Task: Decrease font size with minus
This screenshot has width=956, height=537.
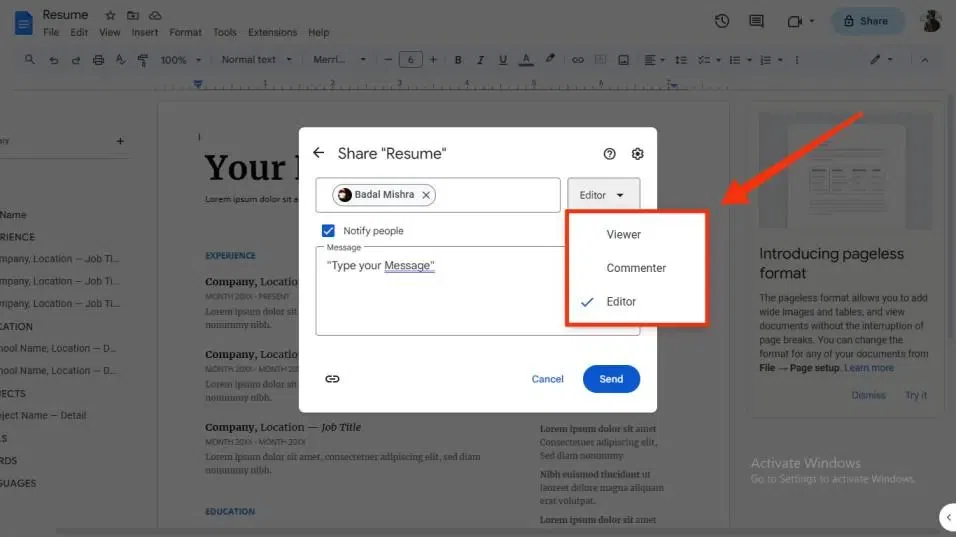Action: pyautogui.click(x=388, y=60)
